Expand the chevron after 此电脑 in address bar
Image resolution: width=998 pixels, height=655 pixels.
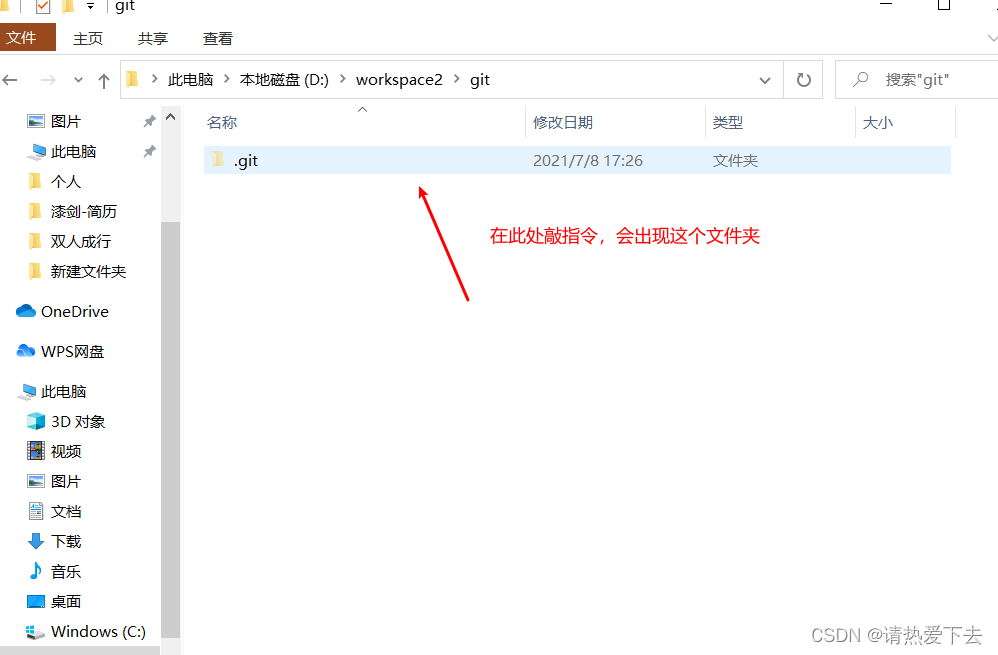click(227, 79)
